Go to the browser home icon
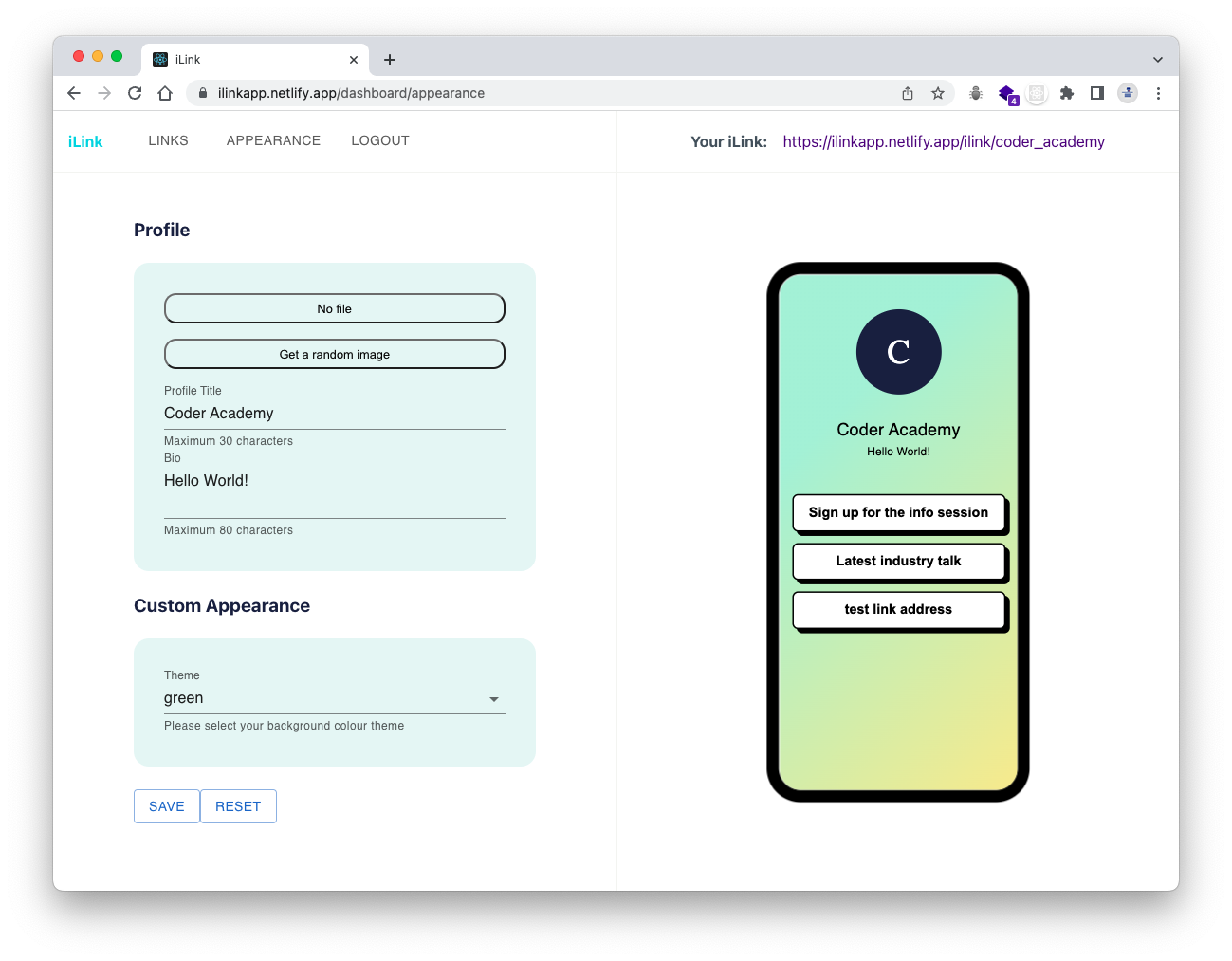The image size is (1232, 961). click(x=165, y=93)
